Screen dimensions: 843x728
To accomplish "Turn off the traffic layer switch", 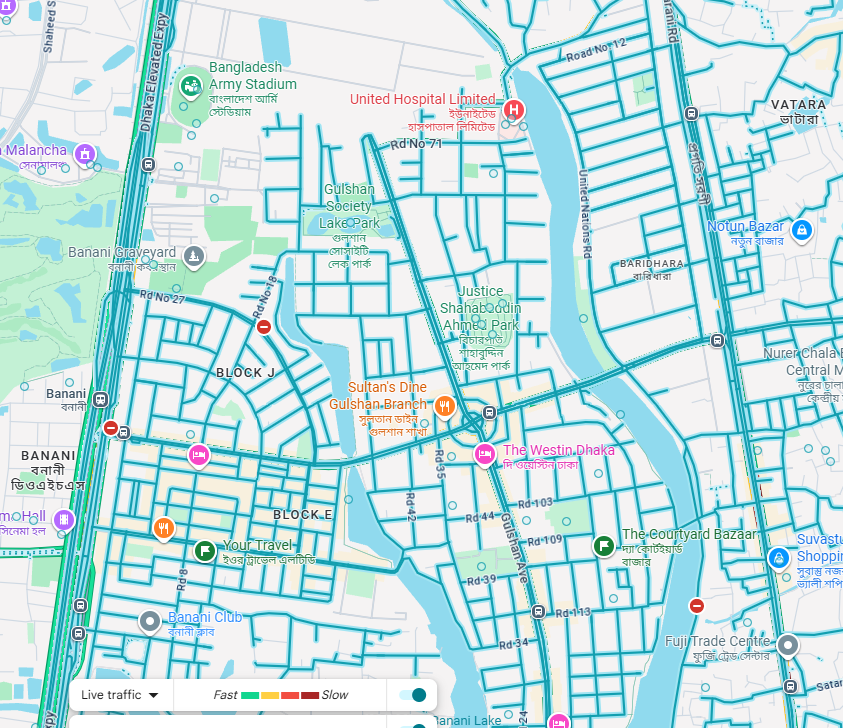I will pos(413,695).
